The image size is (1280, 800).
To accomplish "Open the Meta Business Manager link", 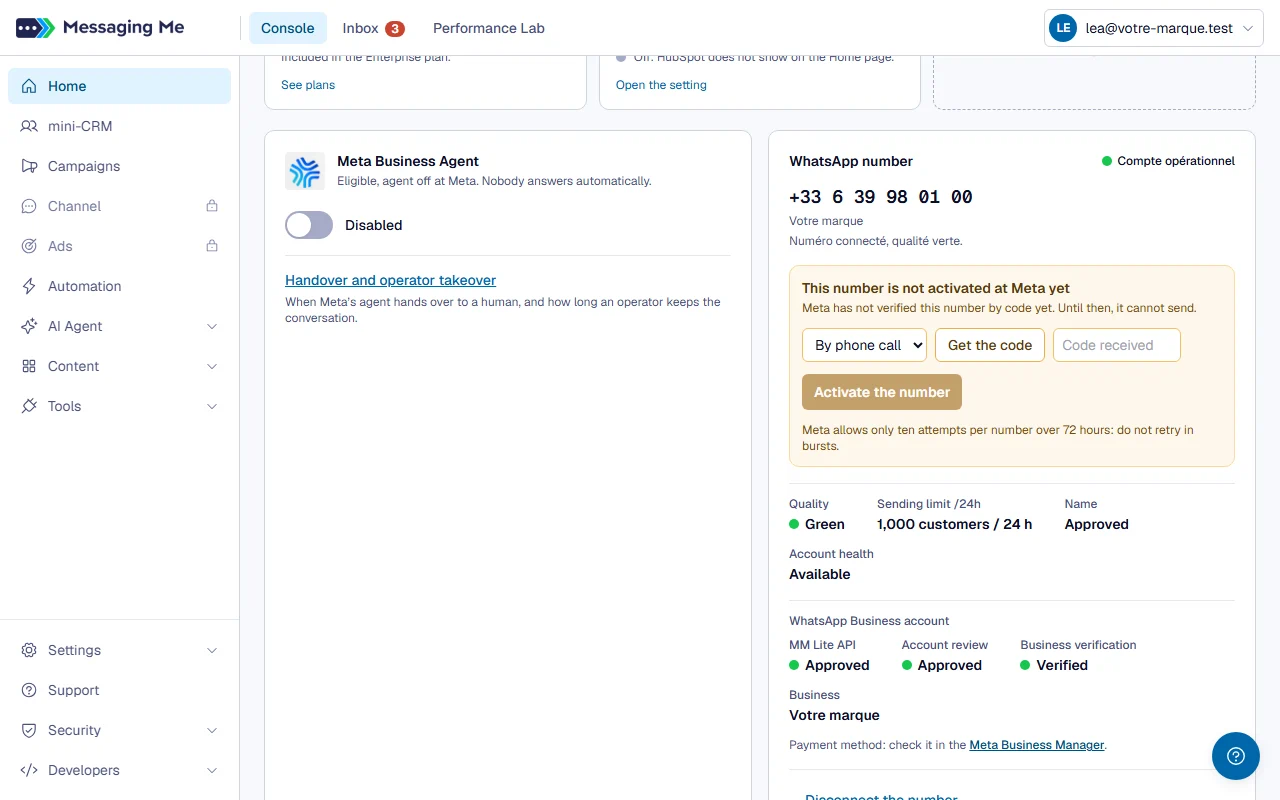I will [1037, 745].
